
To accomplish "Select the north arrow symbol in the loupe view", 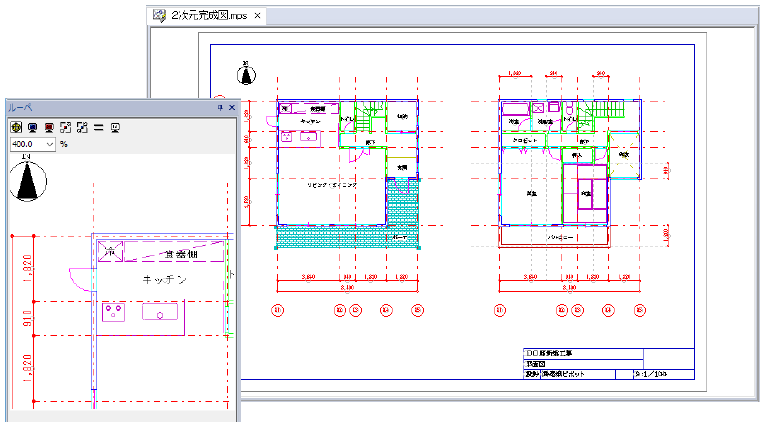I will [x=27, y=180].
